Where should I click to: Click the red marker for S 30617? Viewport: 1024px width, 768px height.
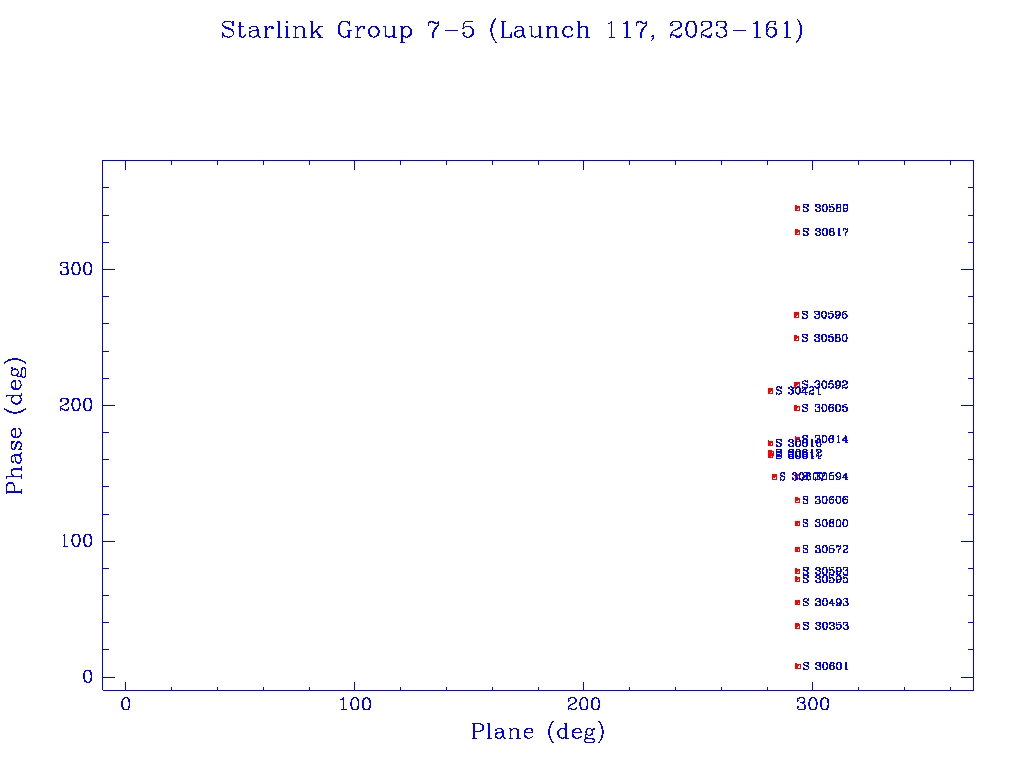[797, 232]
